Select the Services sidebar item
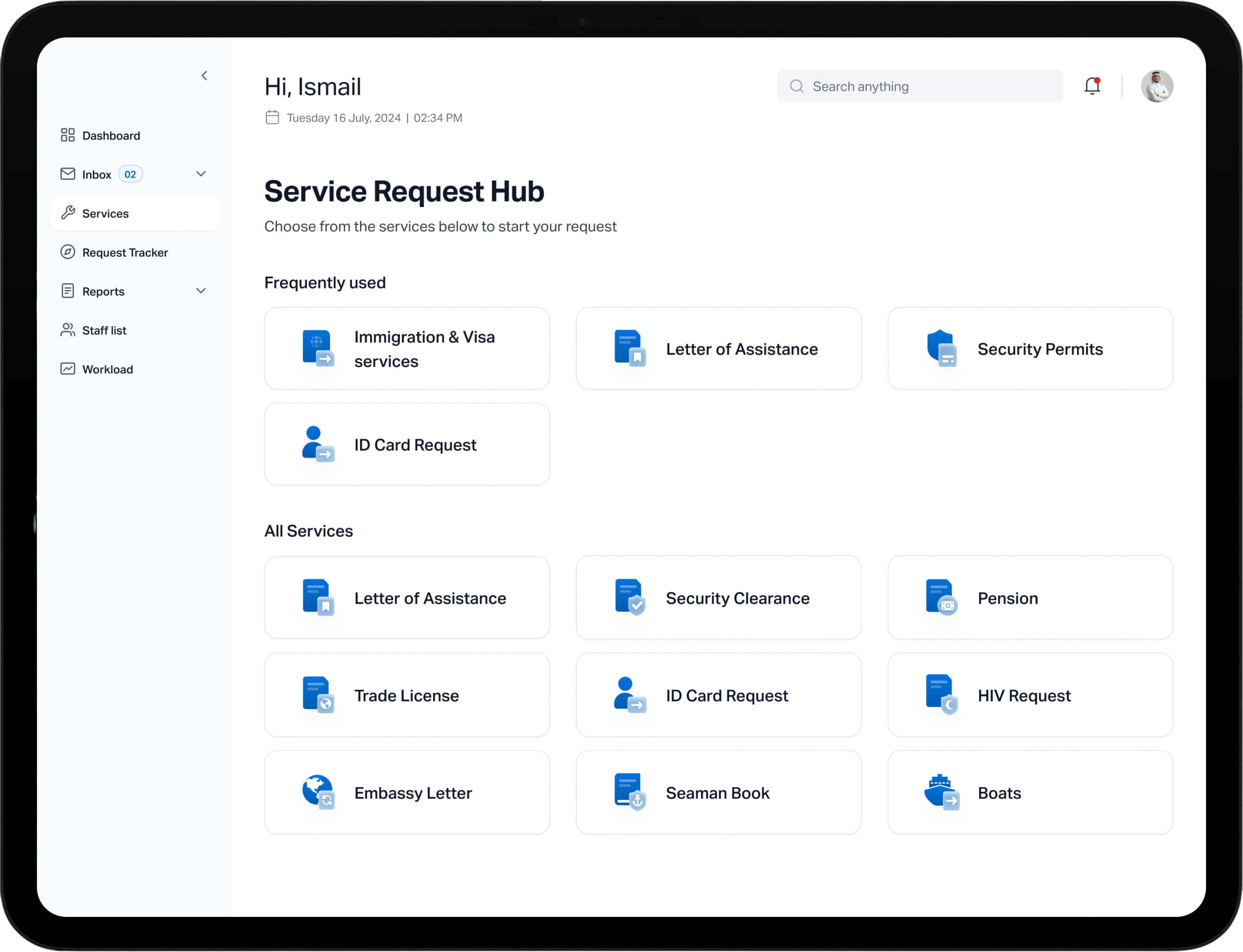1243x952 pixels. tap(105, 214)
